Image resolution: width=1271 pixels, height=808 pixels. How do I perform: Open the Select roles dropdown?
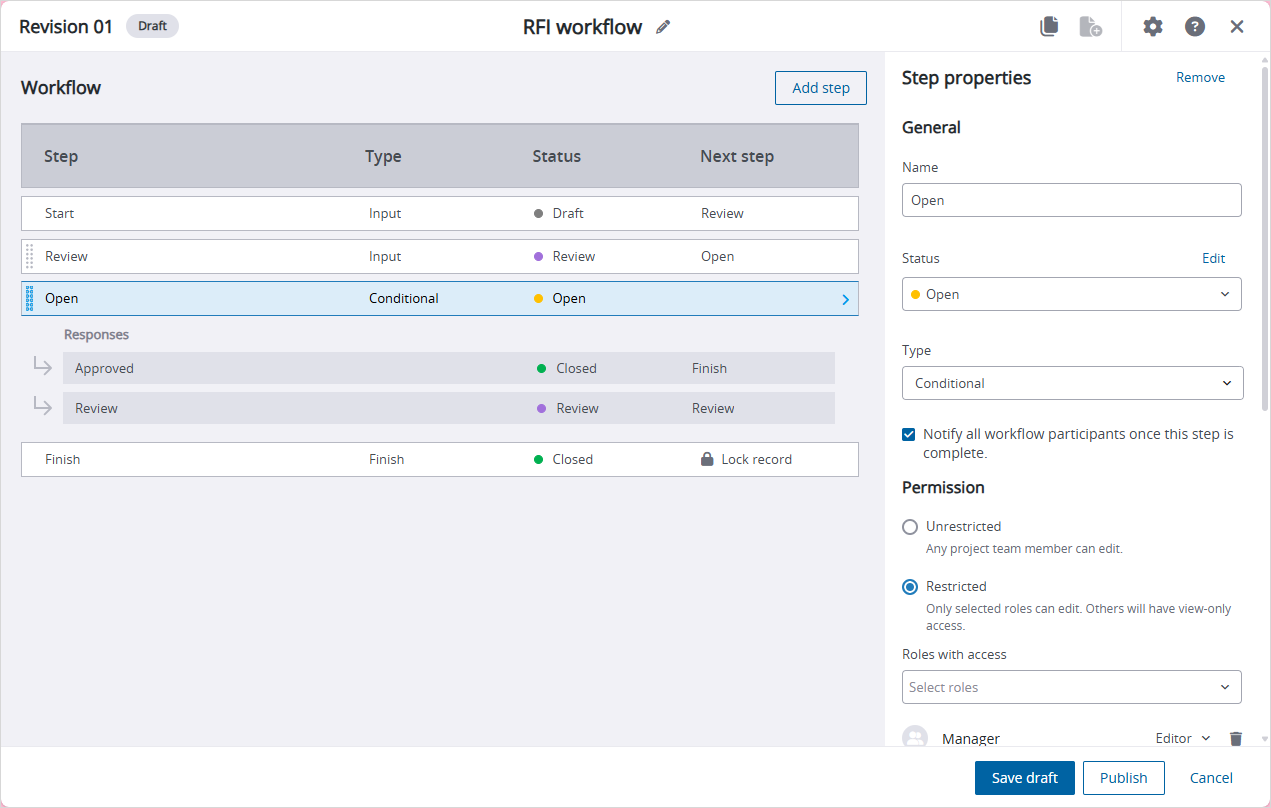tap(1071, 687)
